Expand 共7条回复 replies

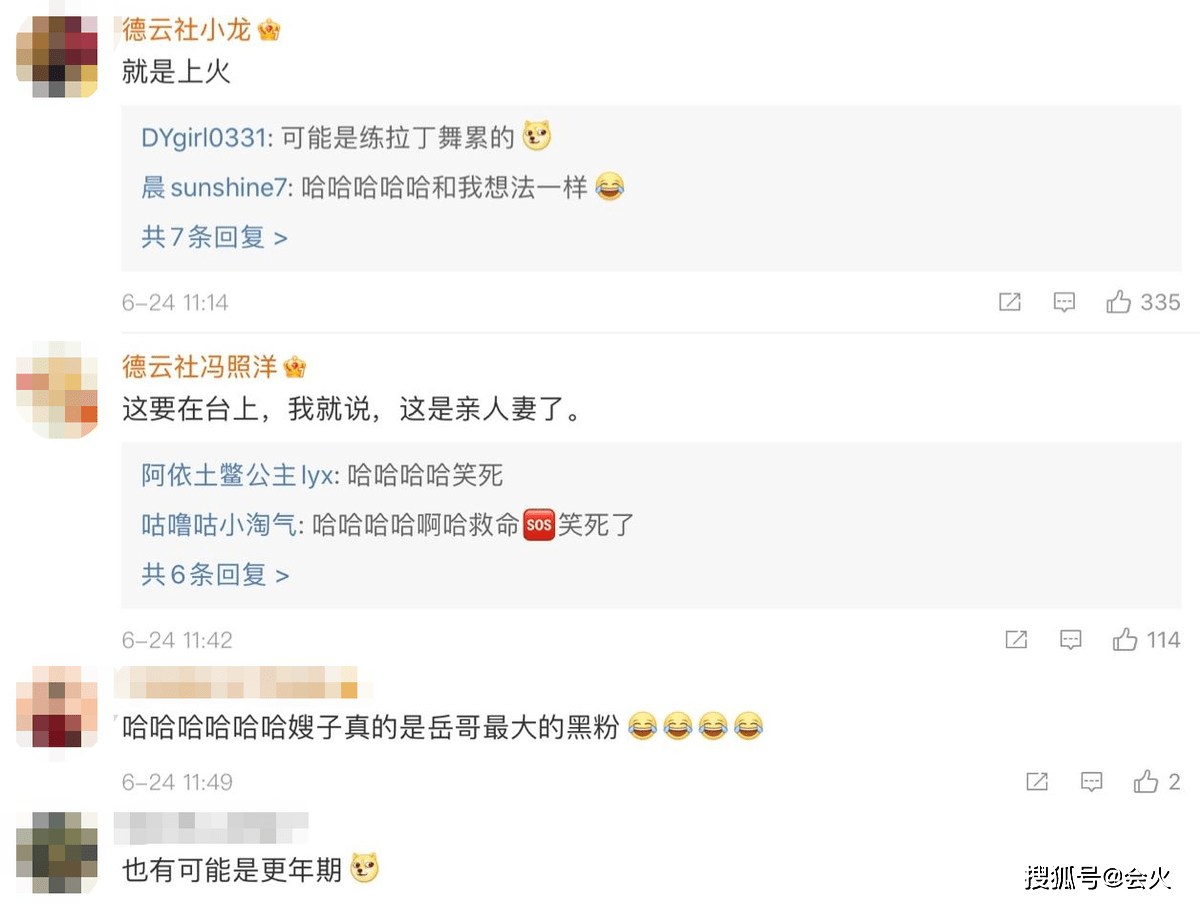coord(214,237)
